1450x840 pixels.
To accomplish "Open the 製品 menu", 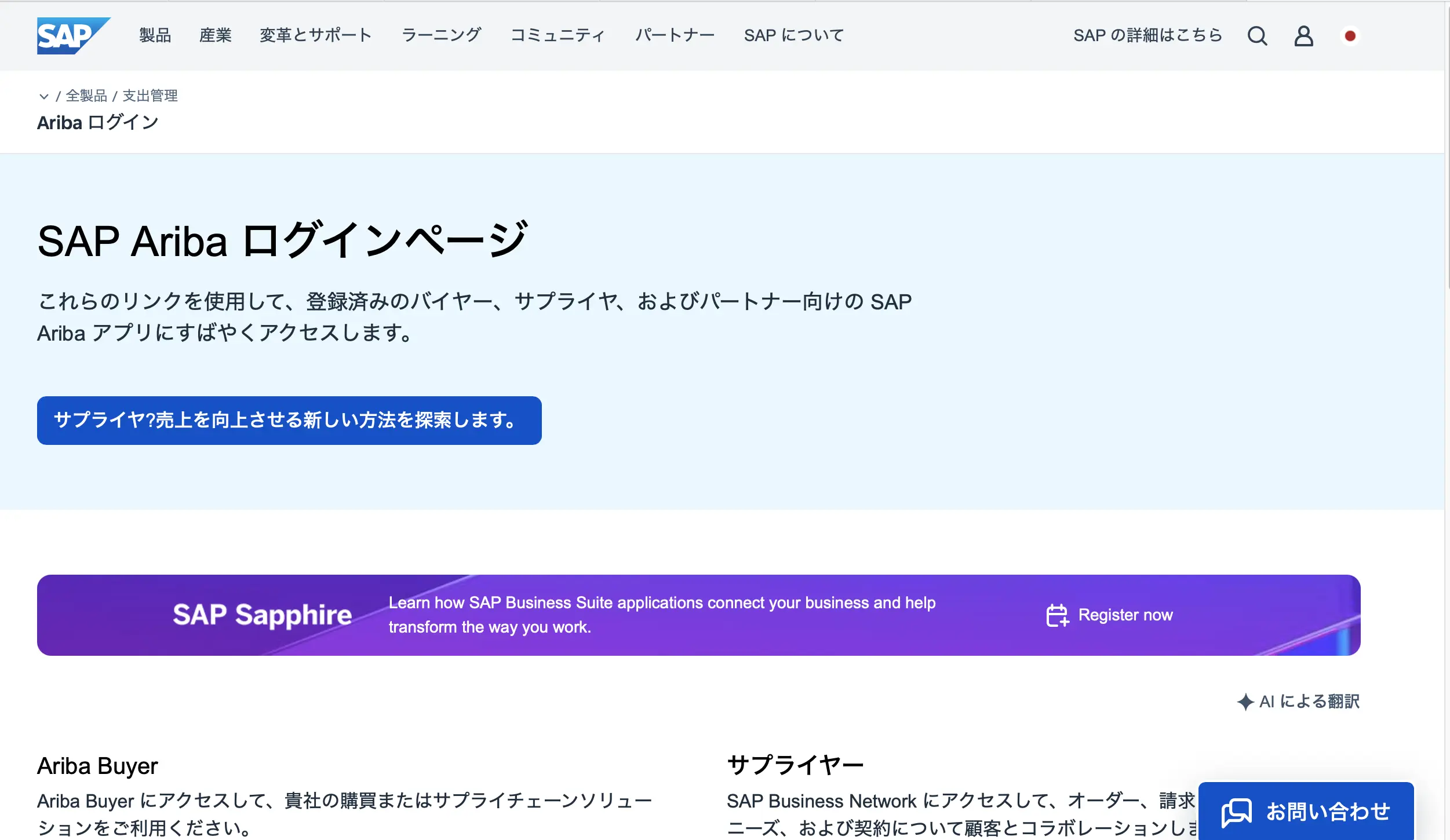I will (x=155, y=35).
